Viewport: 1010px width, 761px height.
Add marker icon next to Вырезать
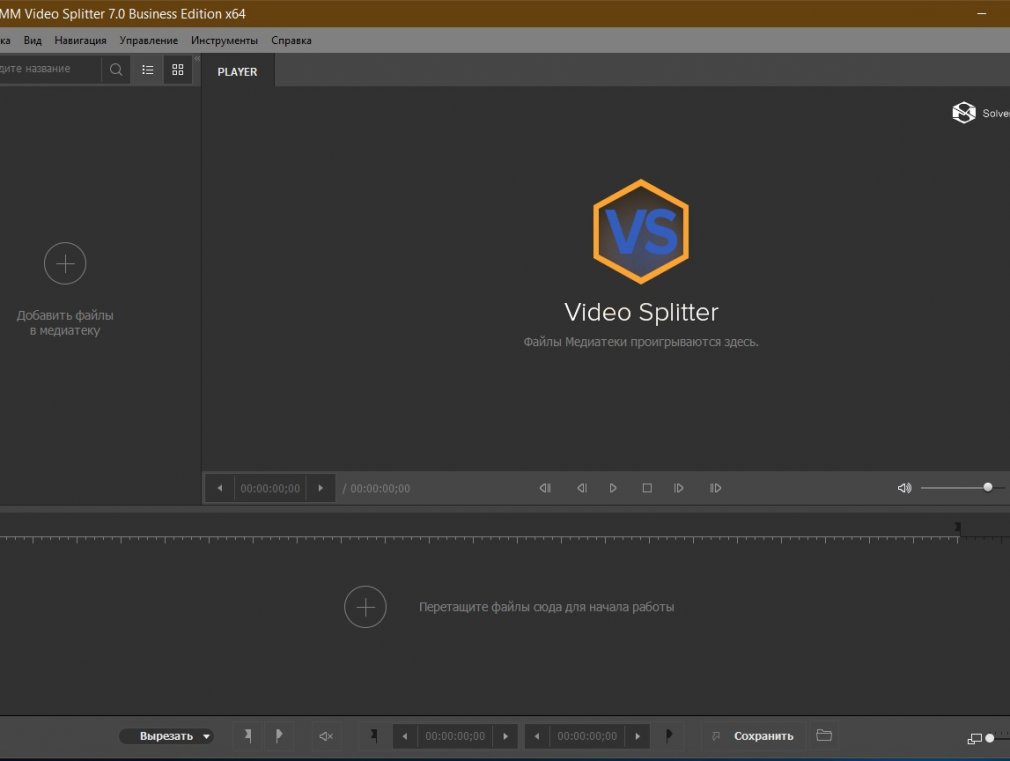coord(248,736)
